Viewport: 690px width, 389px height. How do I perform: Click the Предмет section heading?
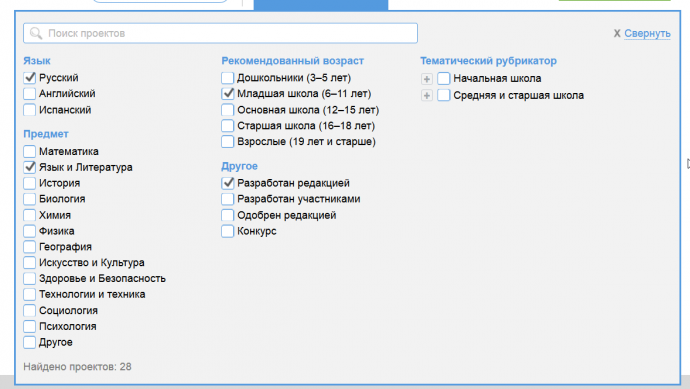coord(46,134)
